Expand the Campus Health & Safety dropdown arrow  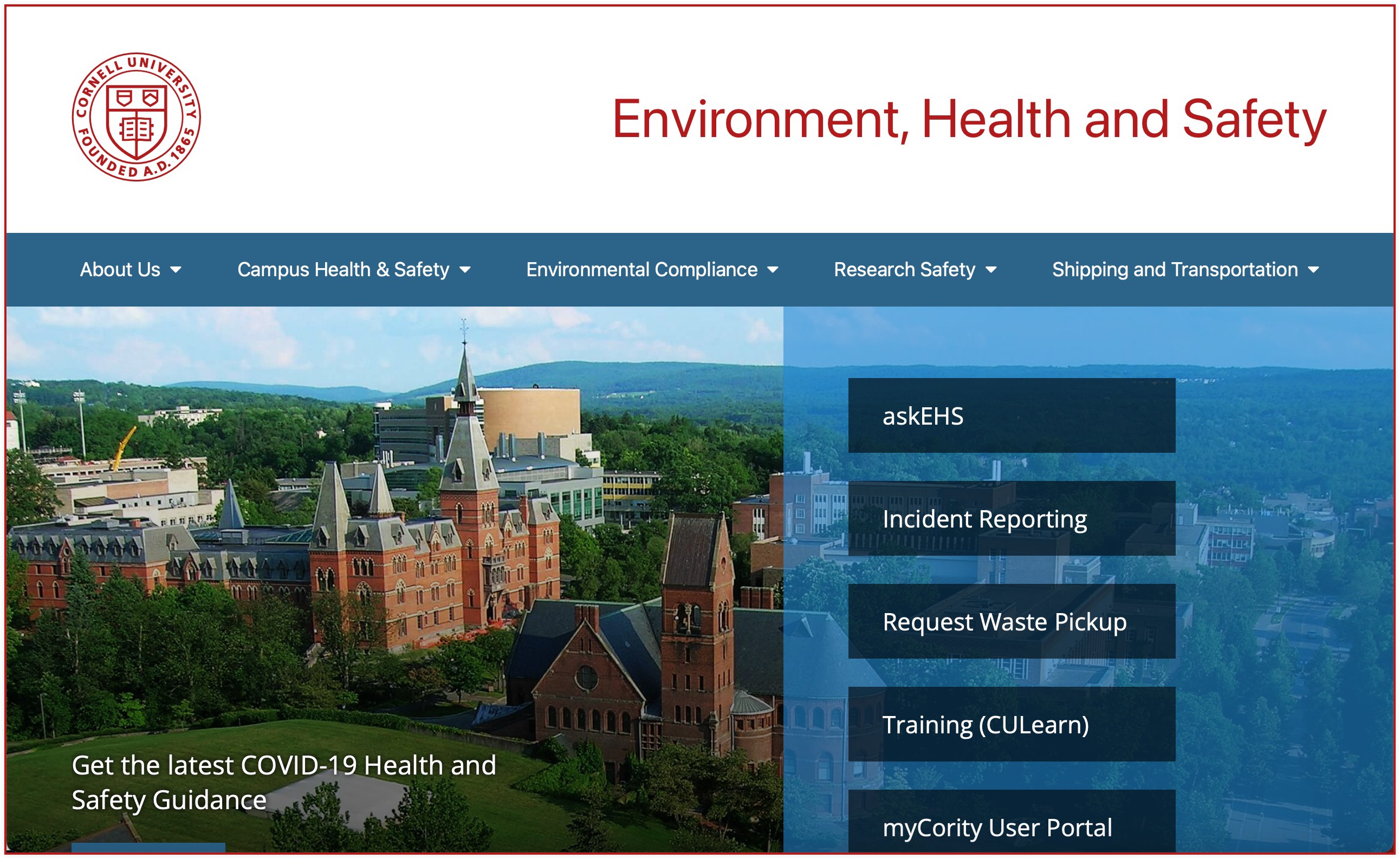pos(465,270)
